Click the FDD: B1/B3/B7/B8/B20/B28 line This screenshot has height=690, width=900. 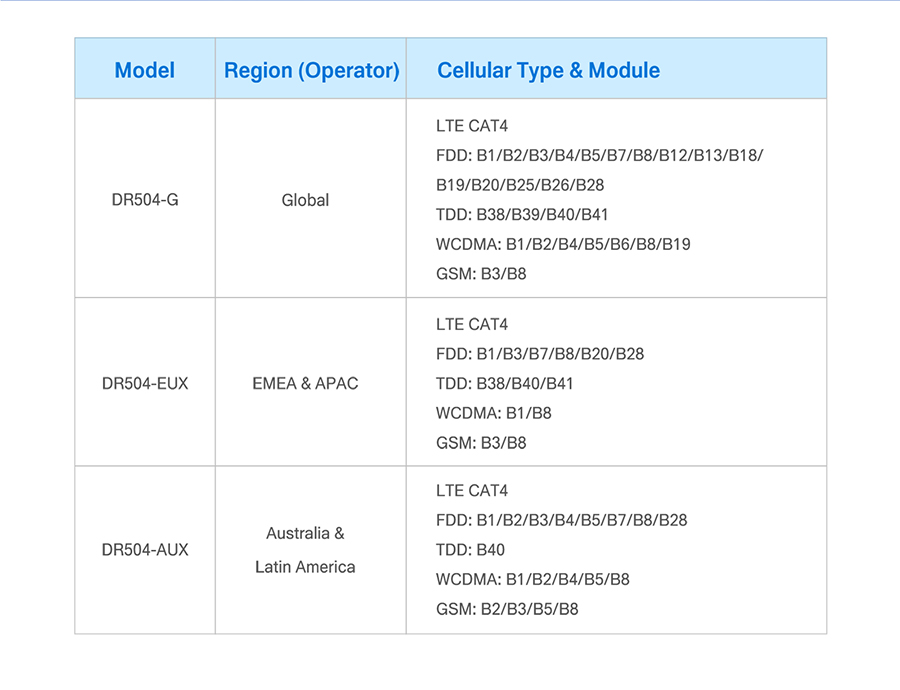pos(540,354)
